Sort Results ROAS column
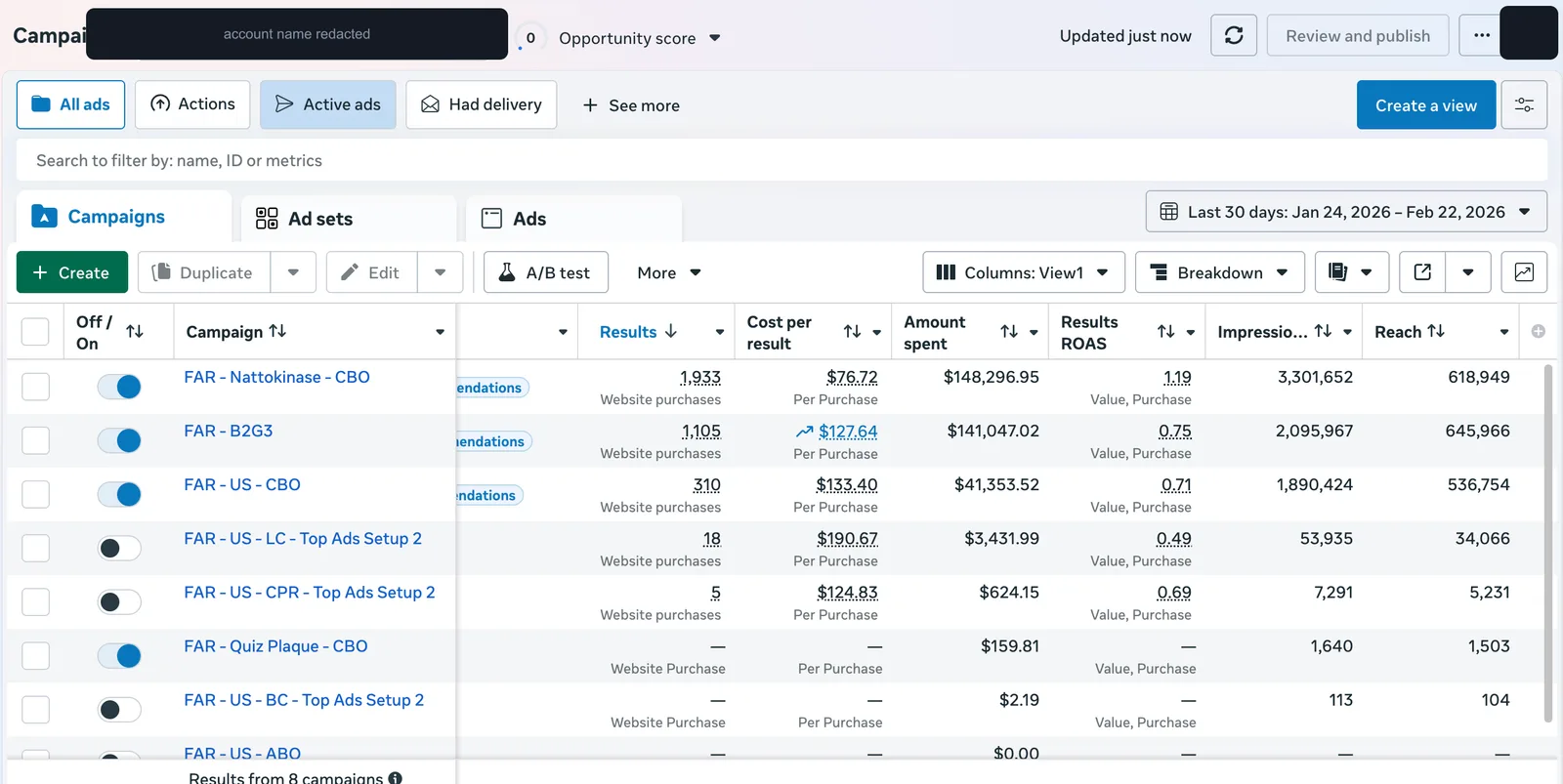The width and height of the screenshot is (1563, 784). pyautogui.click(x=1166, y=332)
